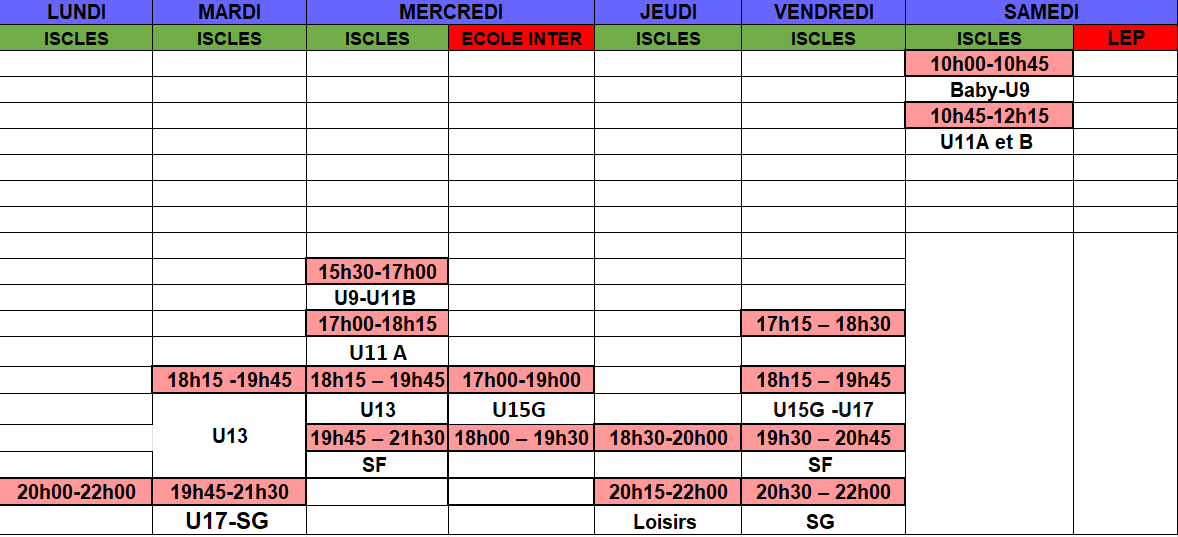Image resolution: width=1178 pixels, height=537 pixels.
Task: Select the Monday 20h00-22h00 time slot
Action: 76,492
